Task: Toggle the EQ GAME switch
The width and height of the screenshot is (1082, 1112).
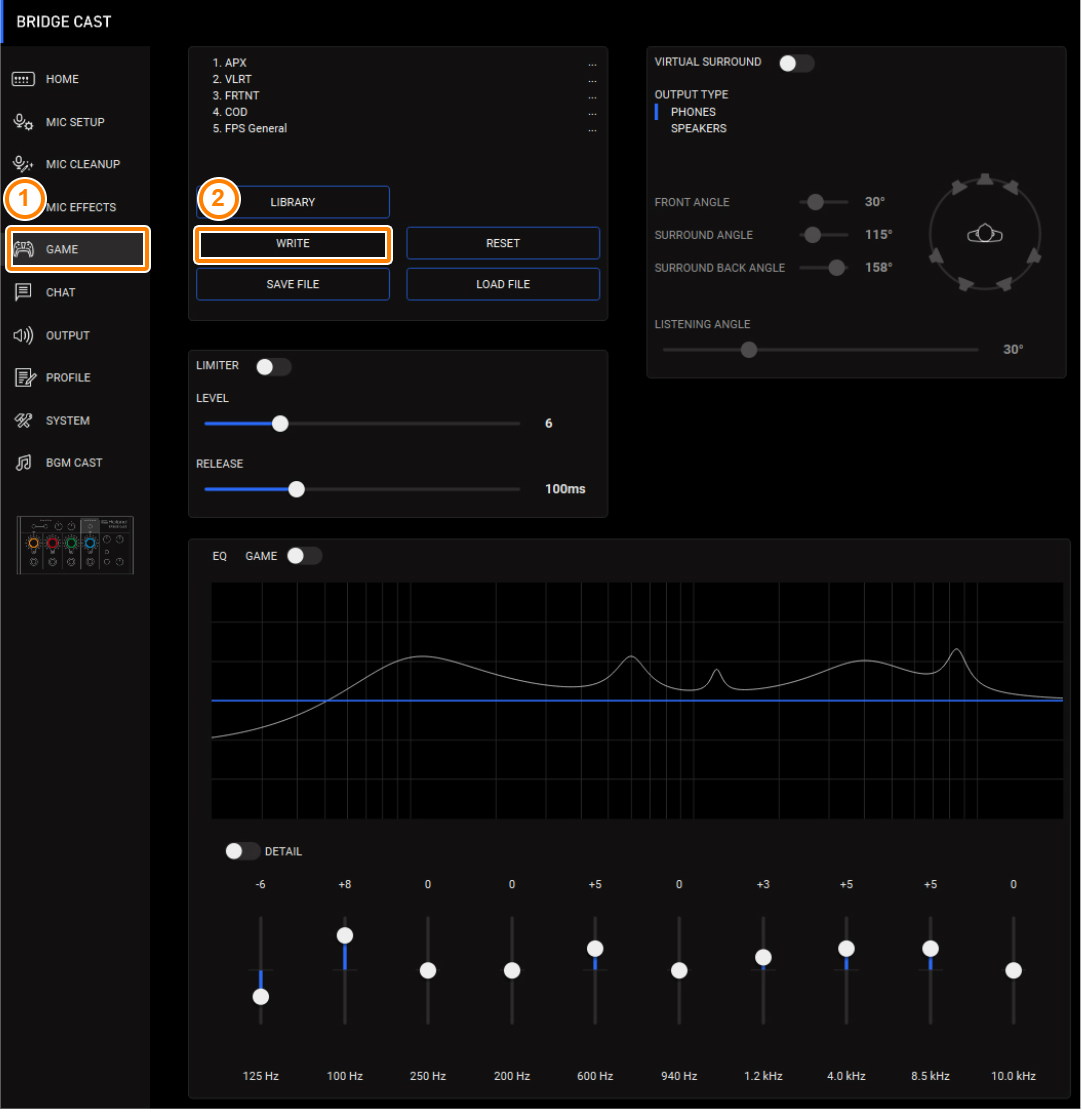Action: tap(304, 556)
